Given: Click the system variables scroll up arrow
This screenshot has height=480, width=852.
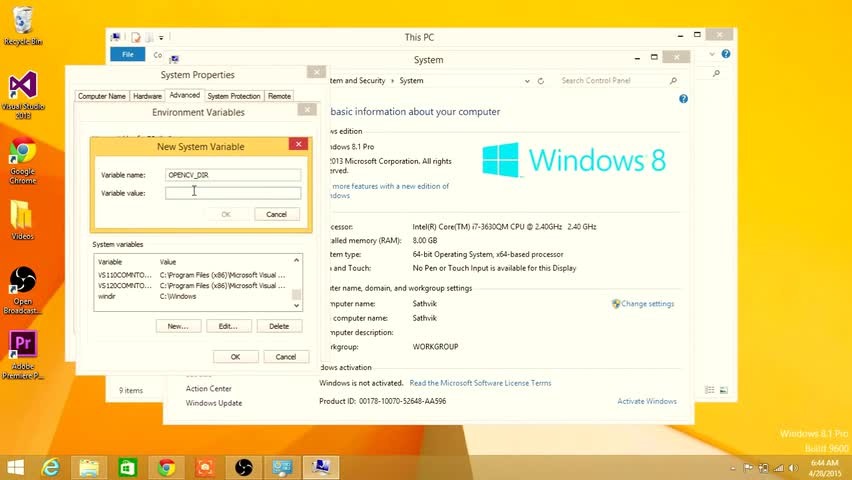Looking at the screenshot, I should pos(296,260).
